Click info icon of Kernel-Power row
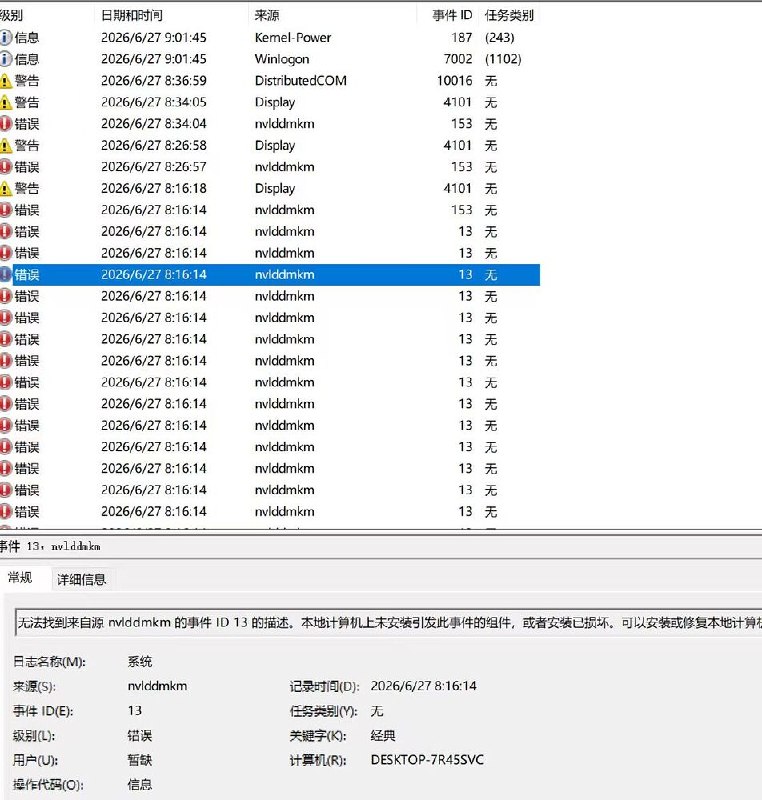Screen dimensions: 762x800 pos(6,37)
